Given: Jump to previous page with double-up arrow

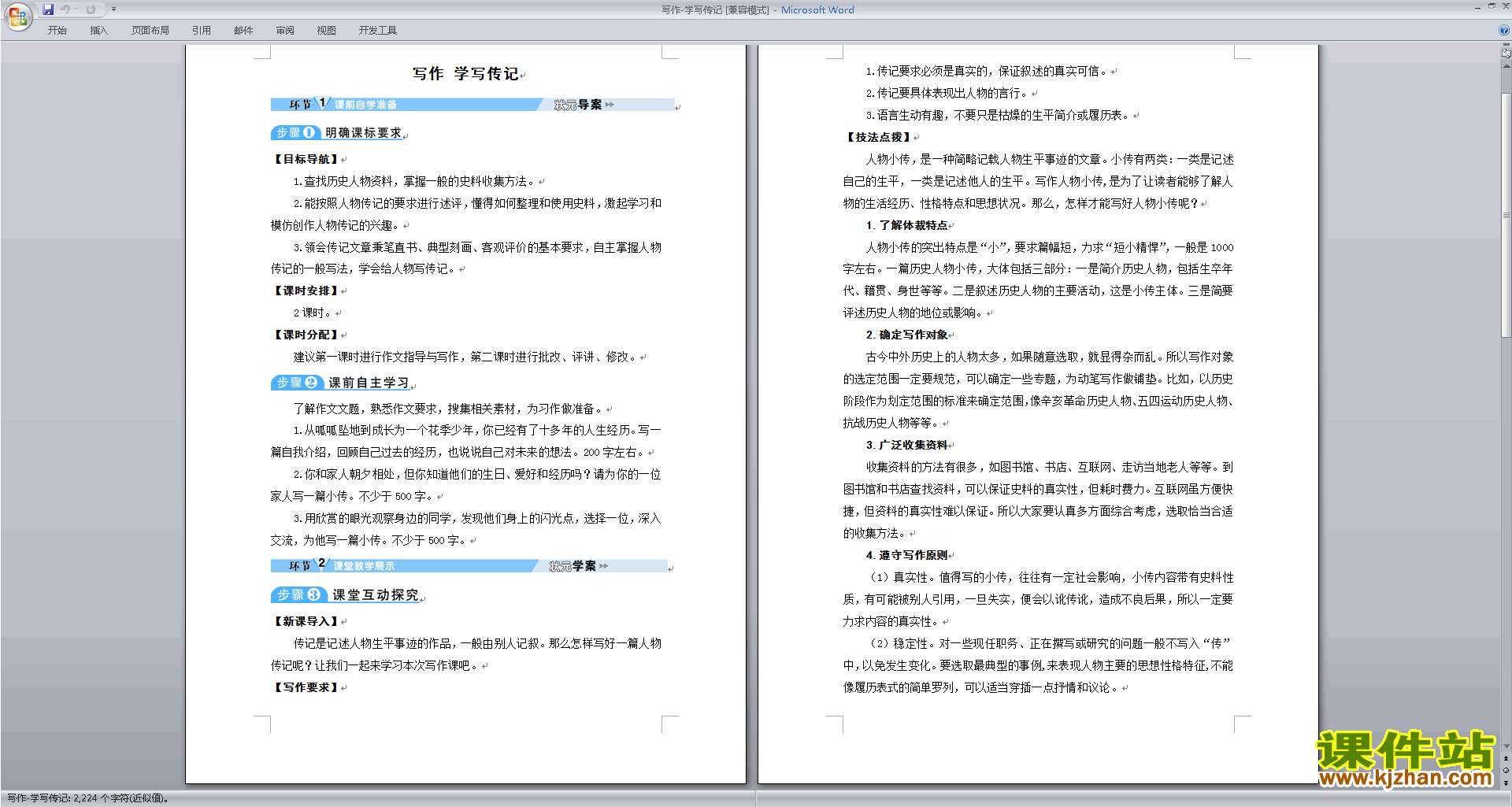Looking at the screenshot, I should coord(1506,758).
